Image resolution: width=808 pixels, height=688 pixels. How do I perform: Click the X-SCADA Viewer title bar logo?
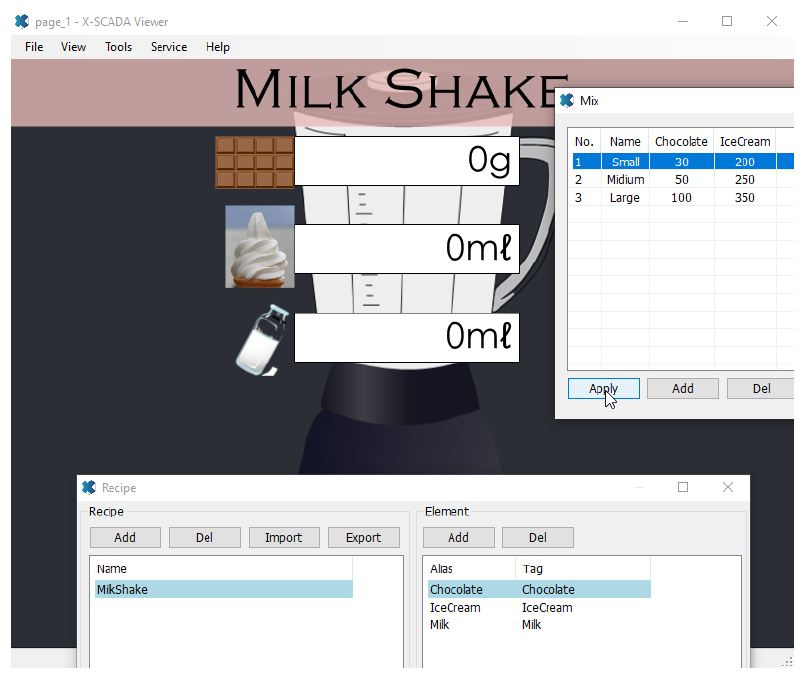[22, 22]
